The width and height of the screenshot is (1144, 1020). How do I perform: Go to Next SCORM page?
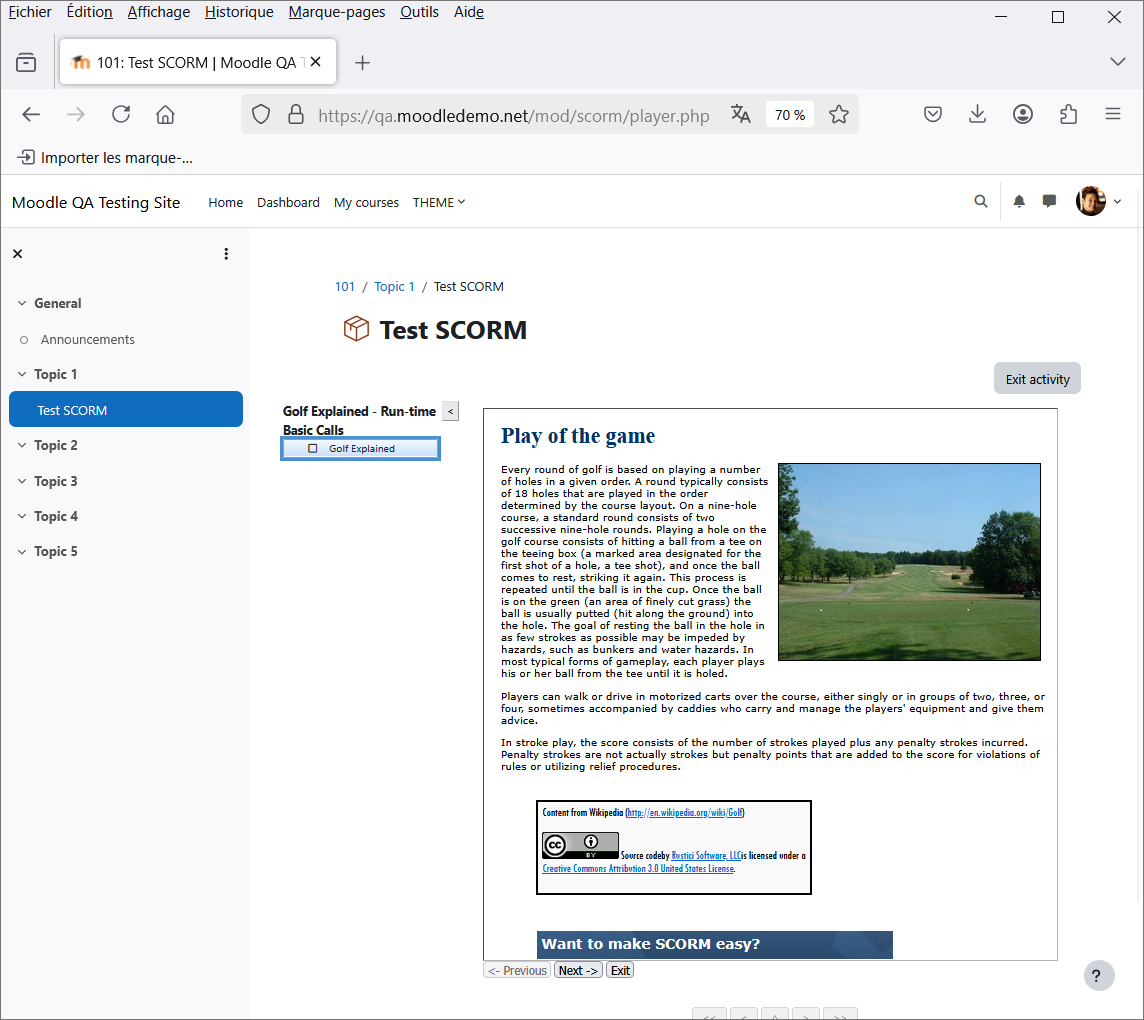[578, 970]
